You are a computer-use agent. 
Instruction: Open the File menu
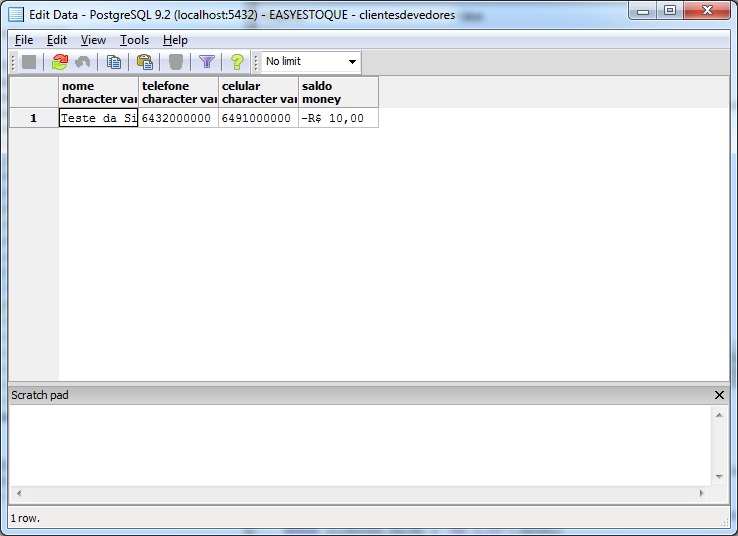tap(24, 40)
